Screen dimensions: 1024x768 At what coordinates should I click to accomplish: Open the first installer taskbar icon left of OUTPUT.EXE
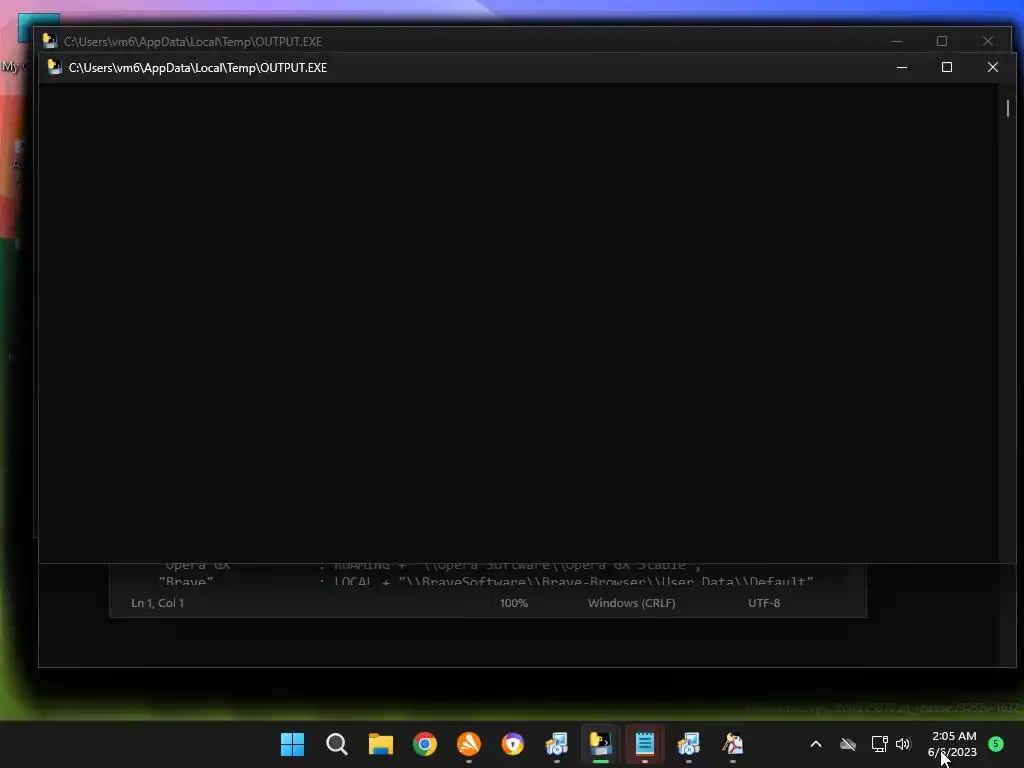coord(556,744)
